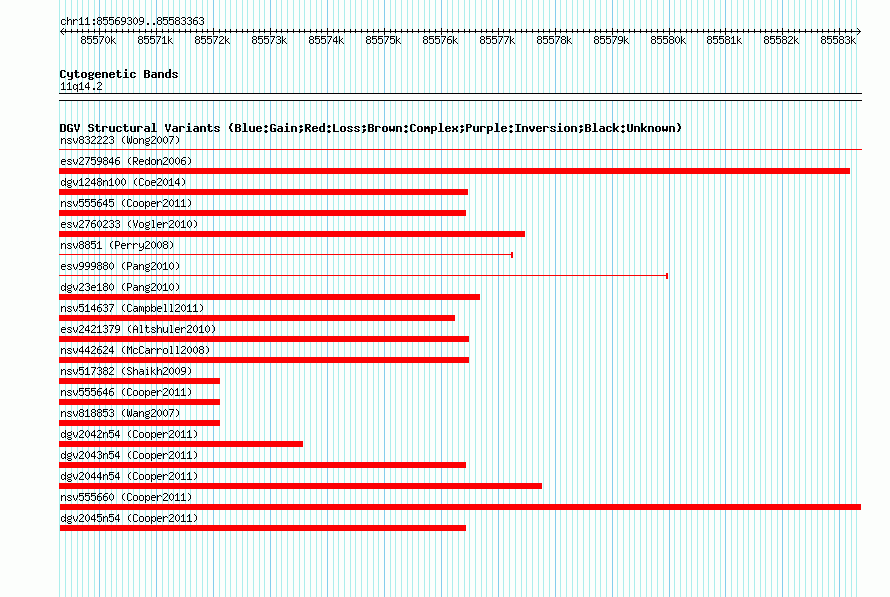Open variant nsv8851 (Perry2008) label
Image resolution: width=890 pixels, height=597 pixels.
click(117, 245)
